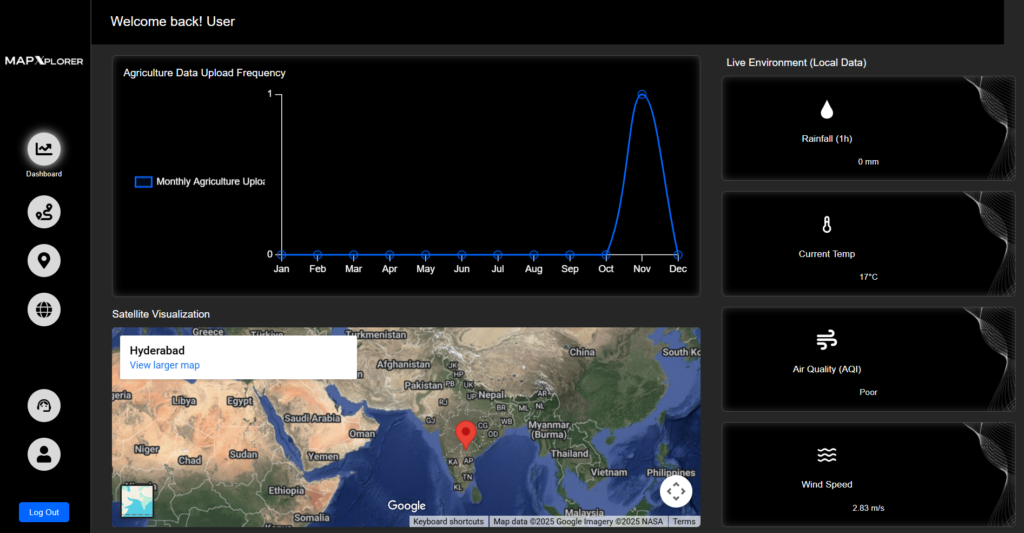Open the View larger map link
The width and height of the screenshot is (1024, 533).
coord(165,366)
